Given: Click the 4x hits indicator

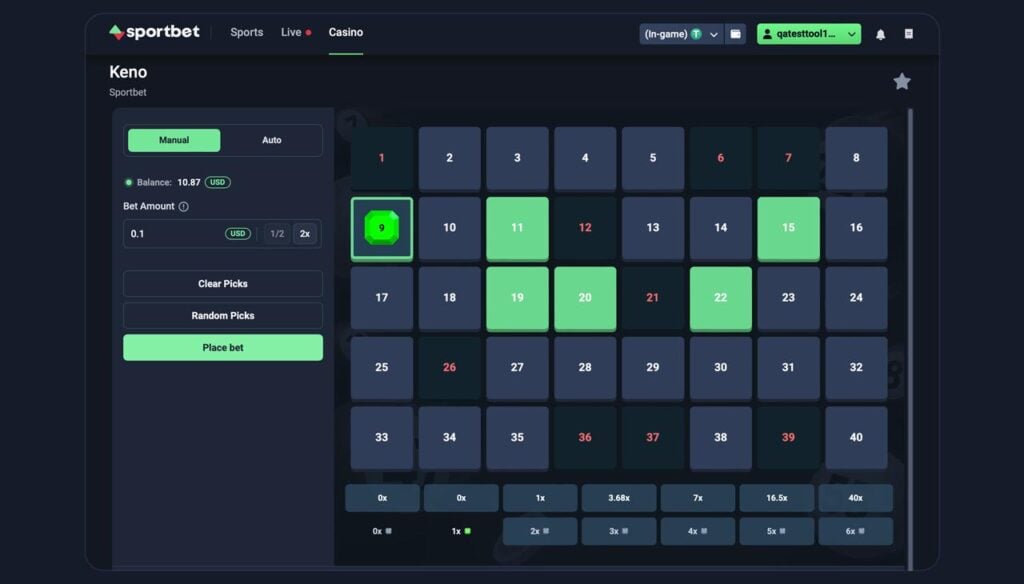Looking at the screenshot, I should point(697,531).
